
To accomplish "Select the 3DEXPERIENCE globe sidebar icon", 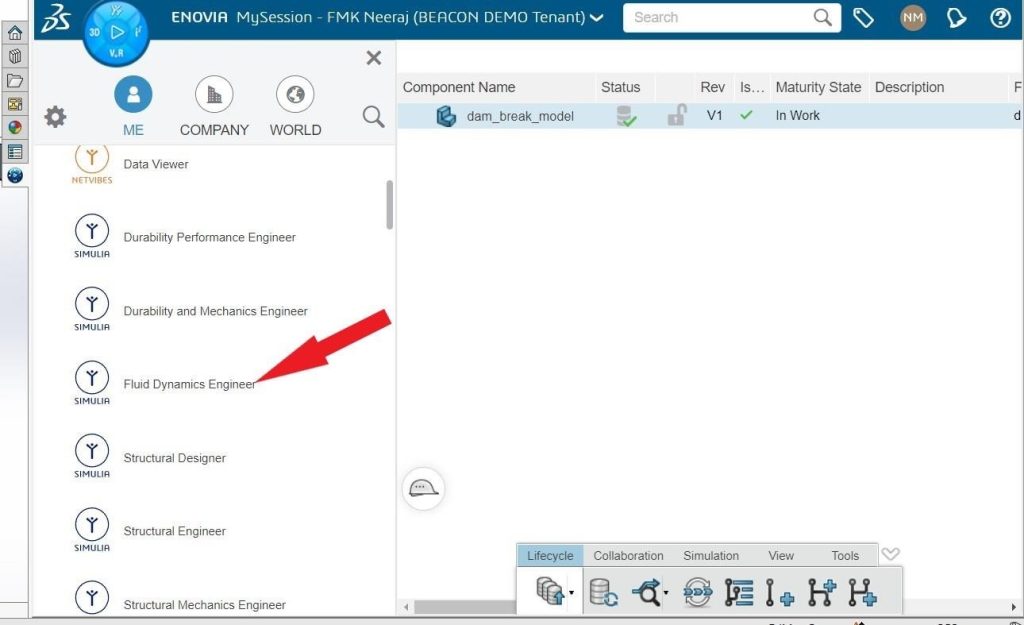I will [14, 175].
